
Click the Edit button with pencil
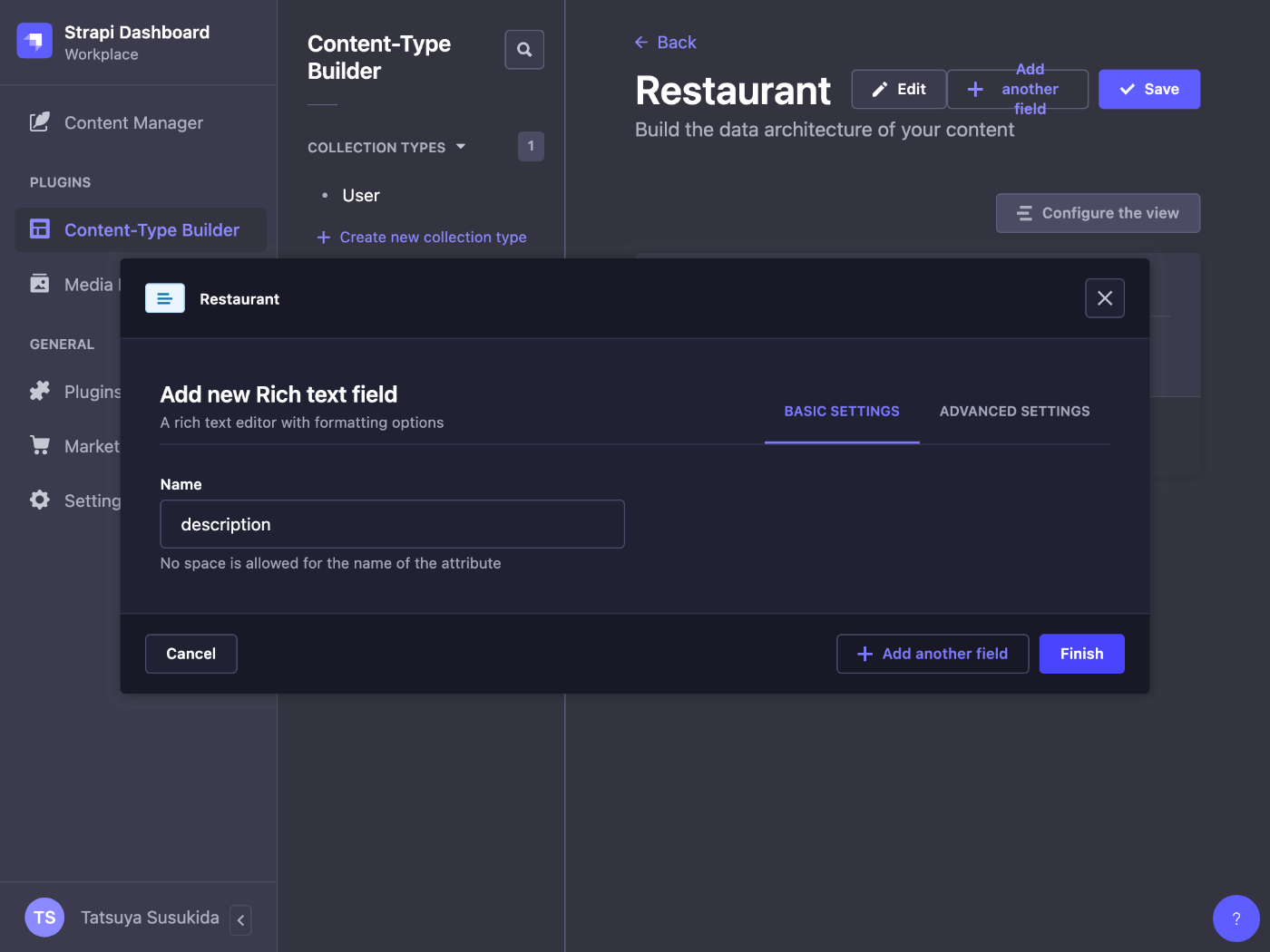899,89
